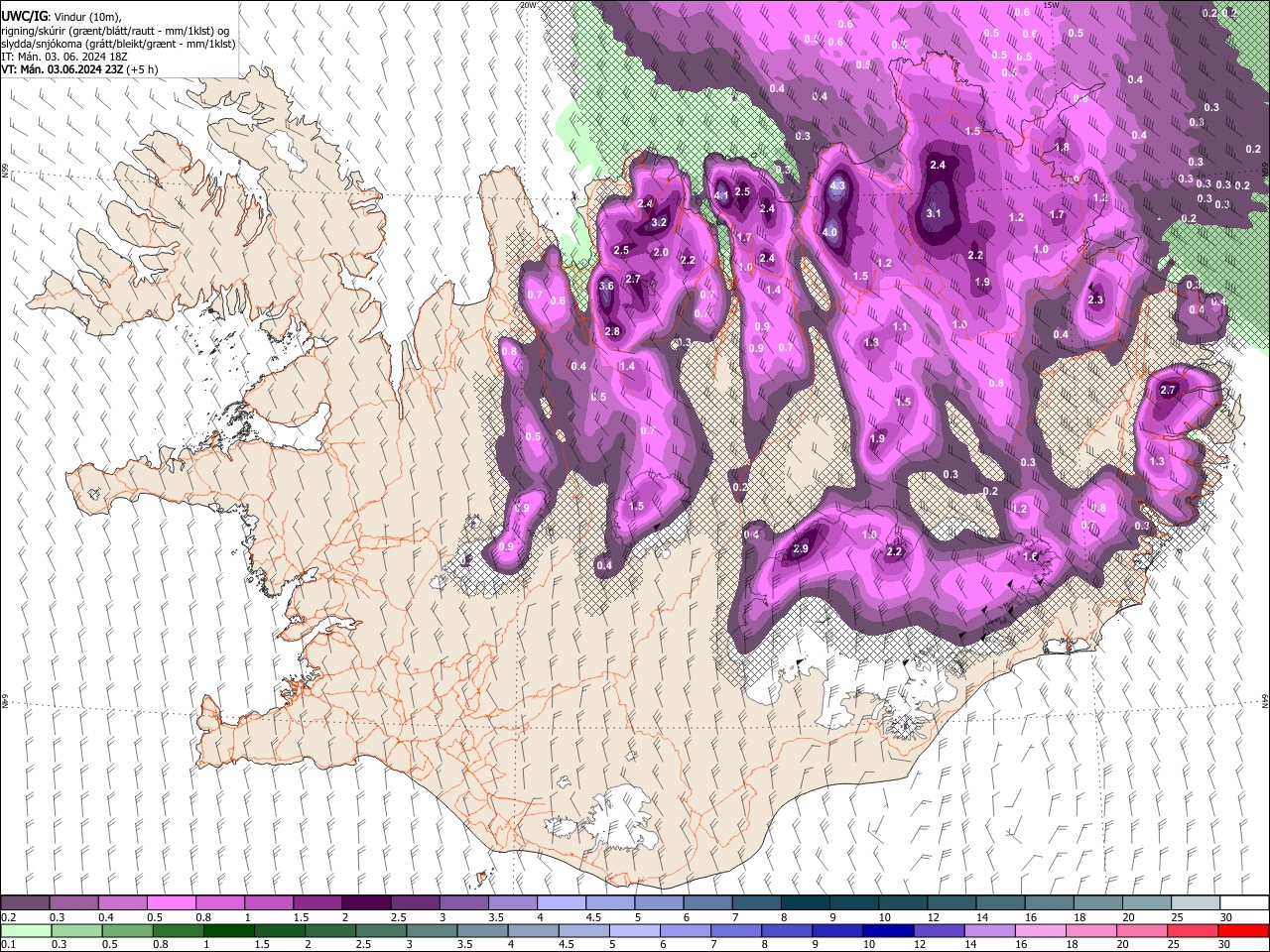
Task: Click the '30' label in the lower legend row
Action: coord(1224,945)
